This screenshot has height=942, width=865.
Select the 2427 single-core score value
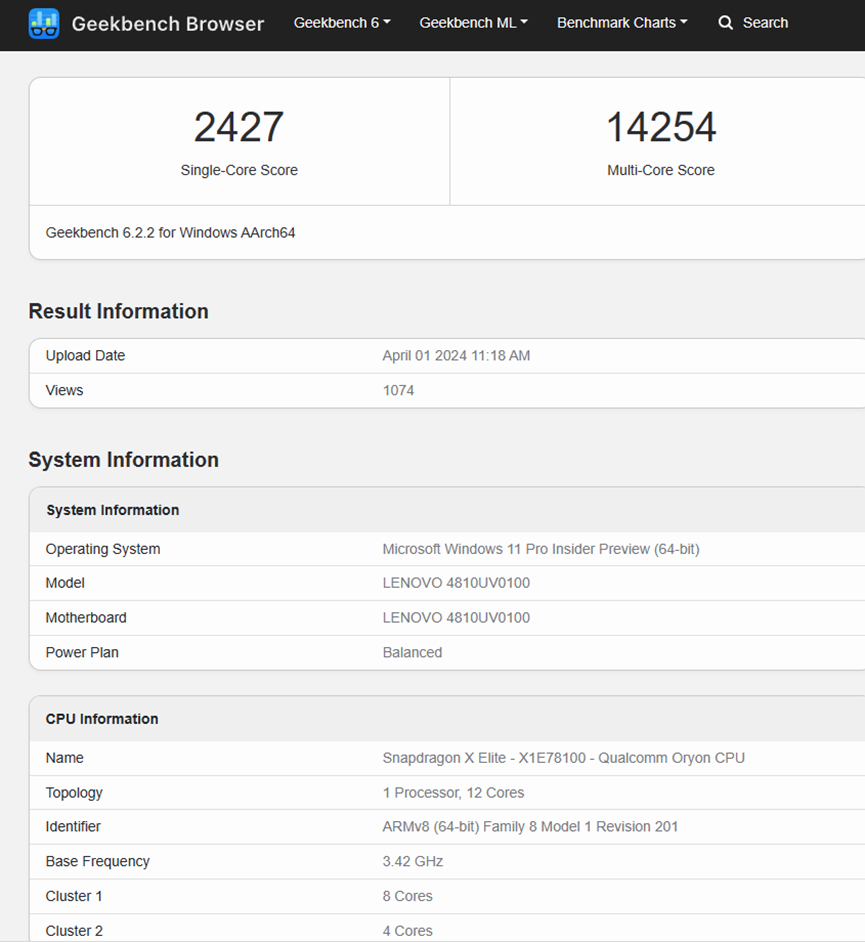(x=238, y=127)
